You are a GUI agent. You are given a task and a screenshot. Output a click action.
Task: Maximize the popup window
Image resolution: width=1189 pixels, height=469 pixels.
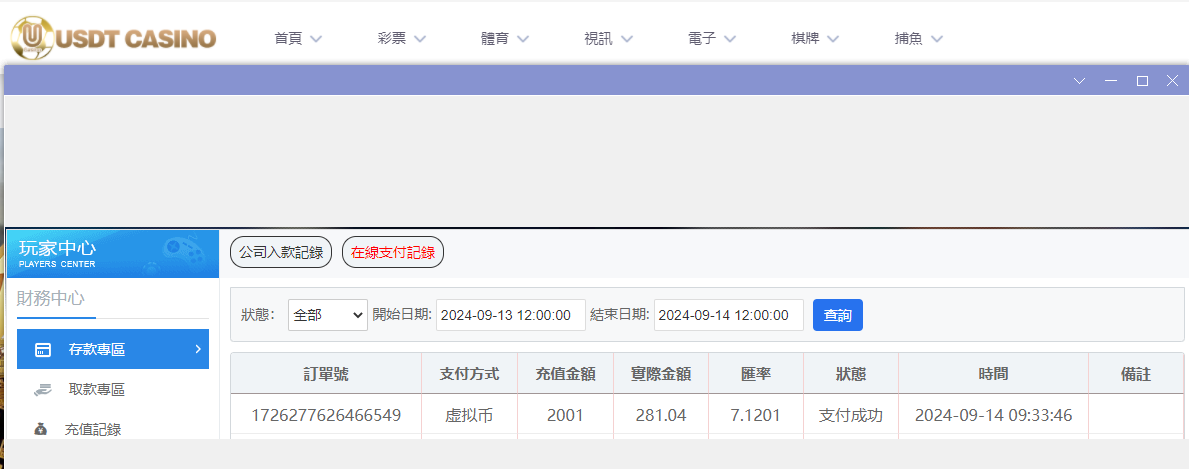point(1142,81)
